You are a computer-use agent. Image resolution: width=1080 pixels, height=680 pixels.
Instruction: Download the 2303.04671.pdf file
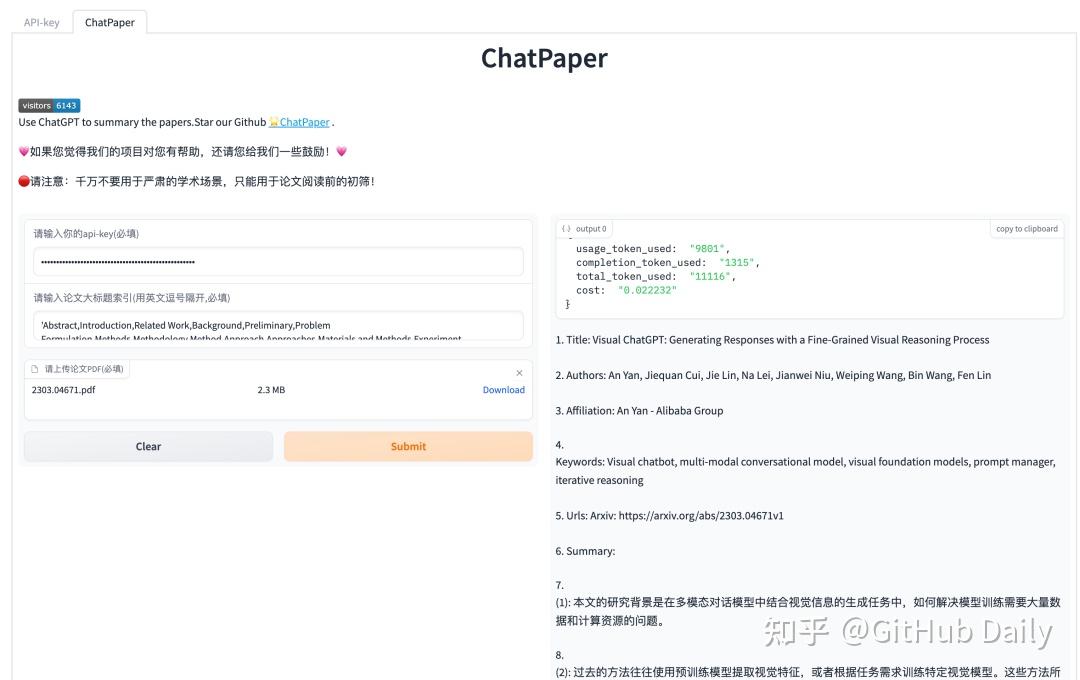pos(503,390)
